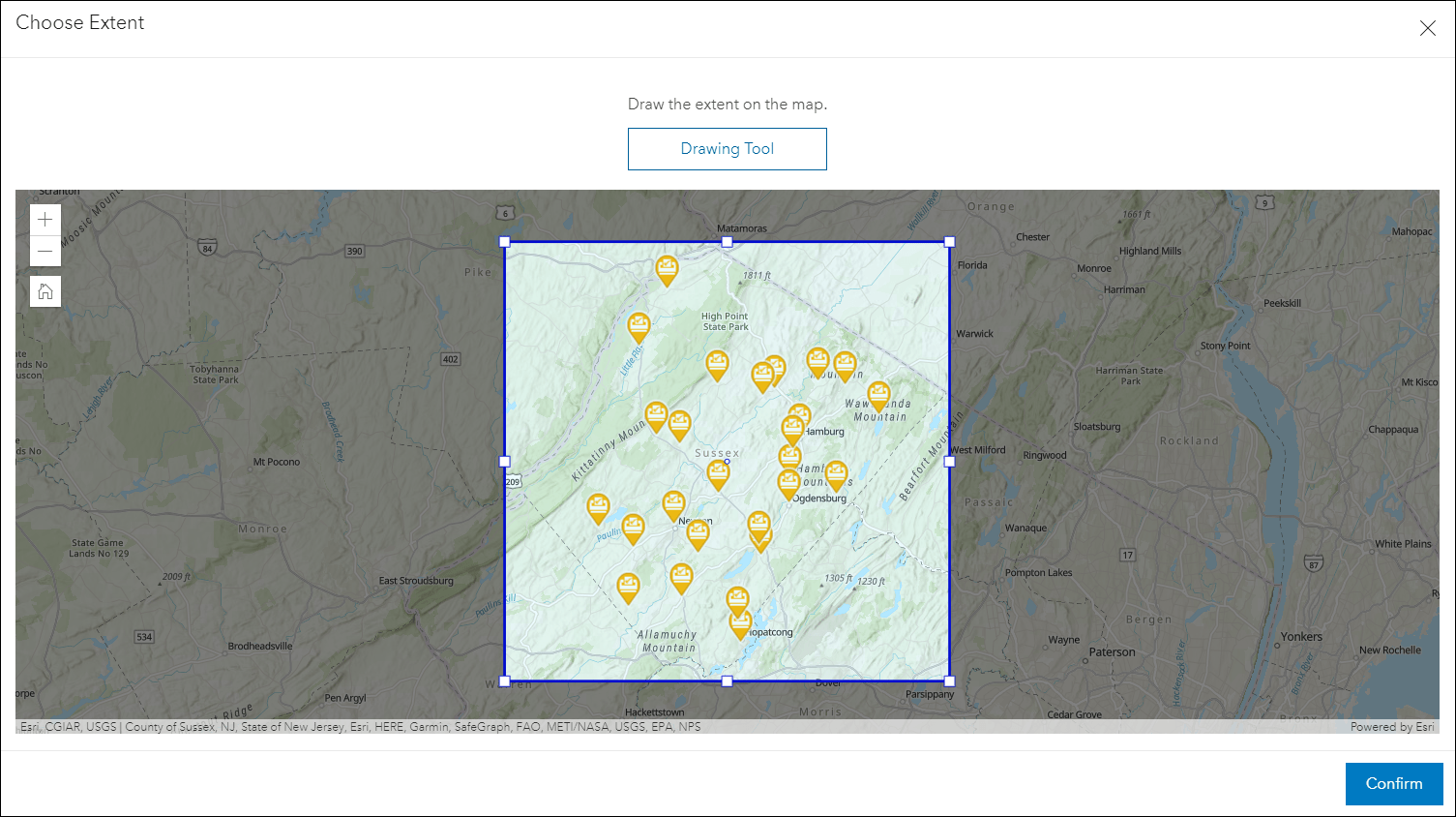Select the top-middle edge handle of the extent
This screenshot has width=1456, height=817.
(x=728, y=242)
